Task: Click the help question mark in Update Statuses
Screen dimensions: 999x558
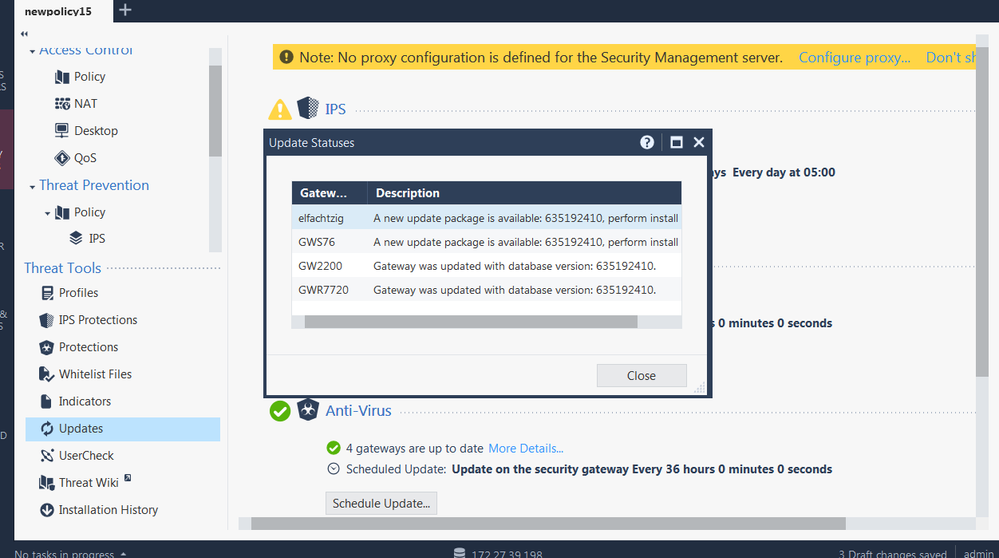Action: click(x=647, y=143)
